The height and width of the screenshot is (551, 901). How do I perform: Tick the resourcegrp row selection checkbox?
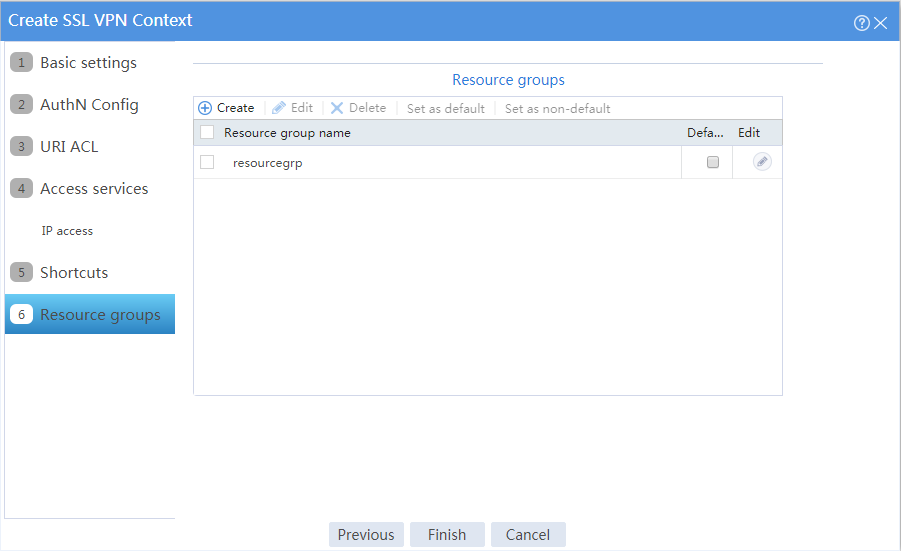tap(207, 163)
